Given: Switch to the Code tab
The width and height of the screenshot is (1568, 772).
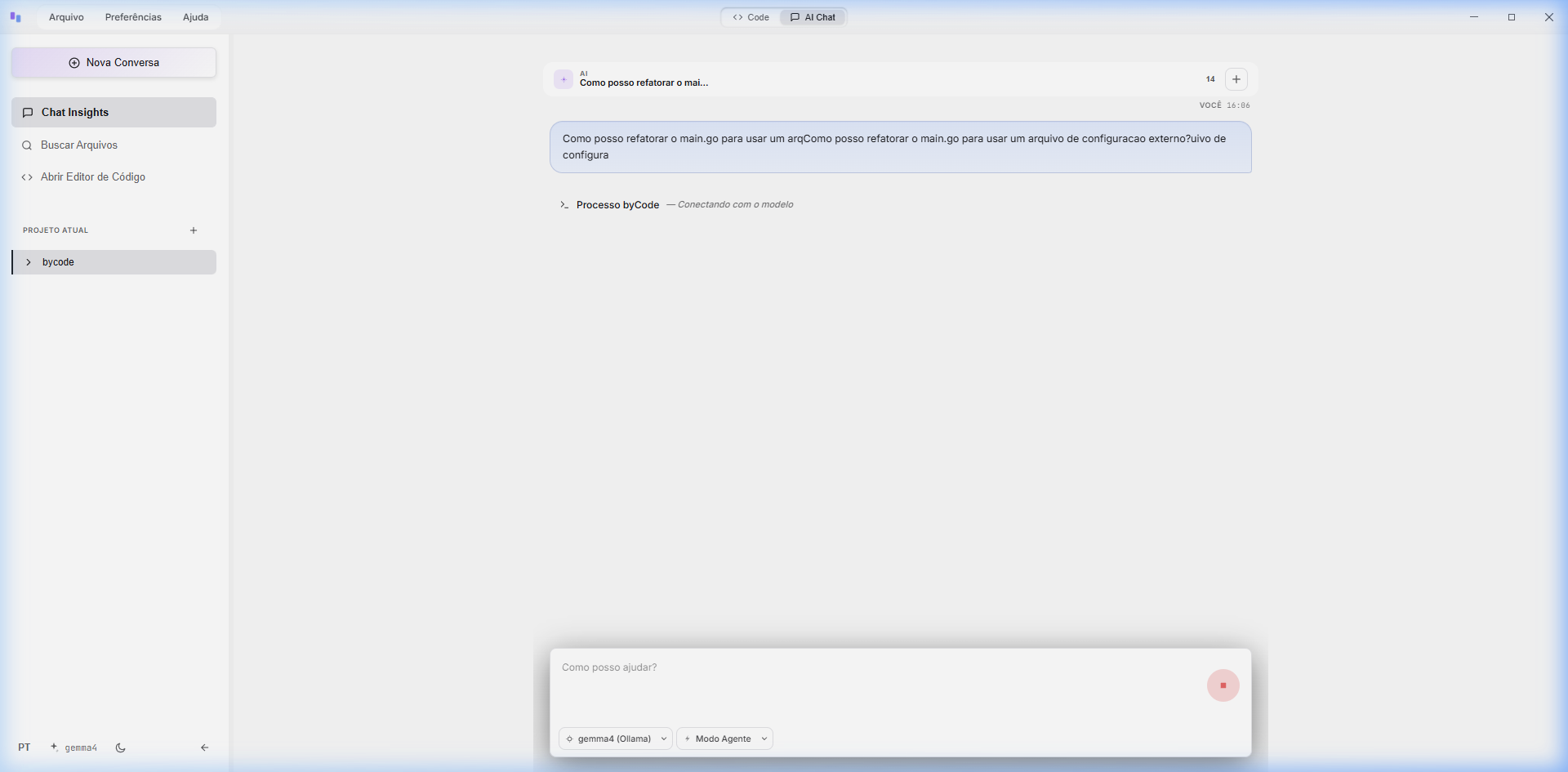Looking at the screenshot, I should coord(751,17).
